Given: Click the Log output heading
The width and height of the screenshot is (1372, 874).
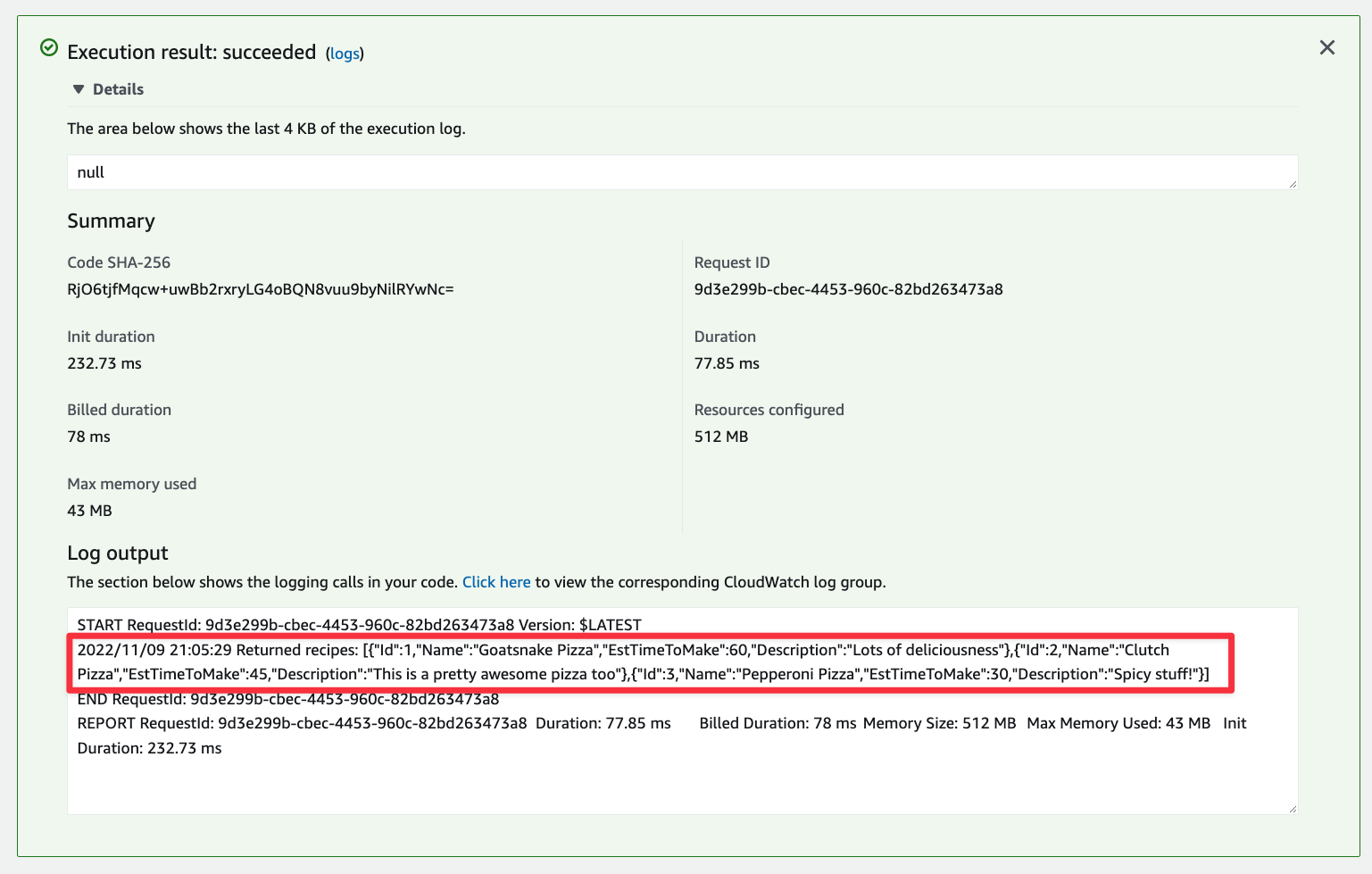Looking at the screenshot, I should tap(118, 554).
